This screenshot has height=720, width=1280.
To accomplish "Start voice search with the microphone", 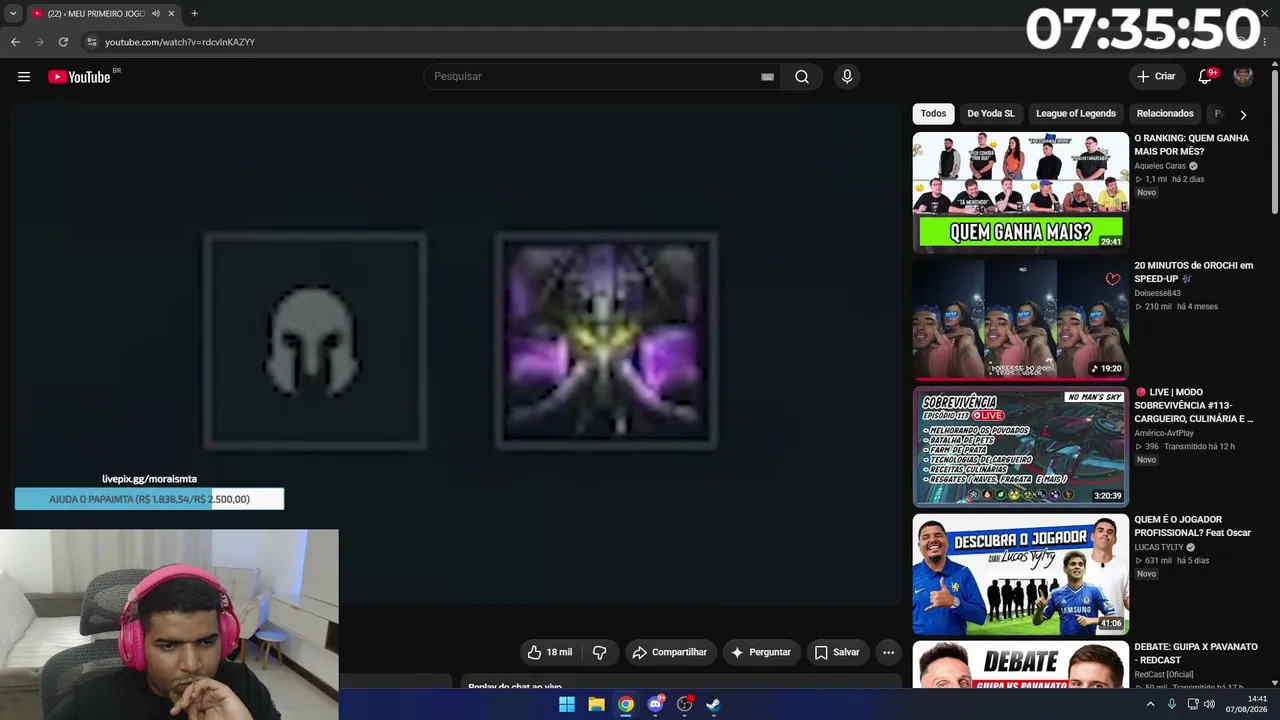I will pyautogui.click(x=847, y=77).
